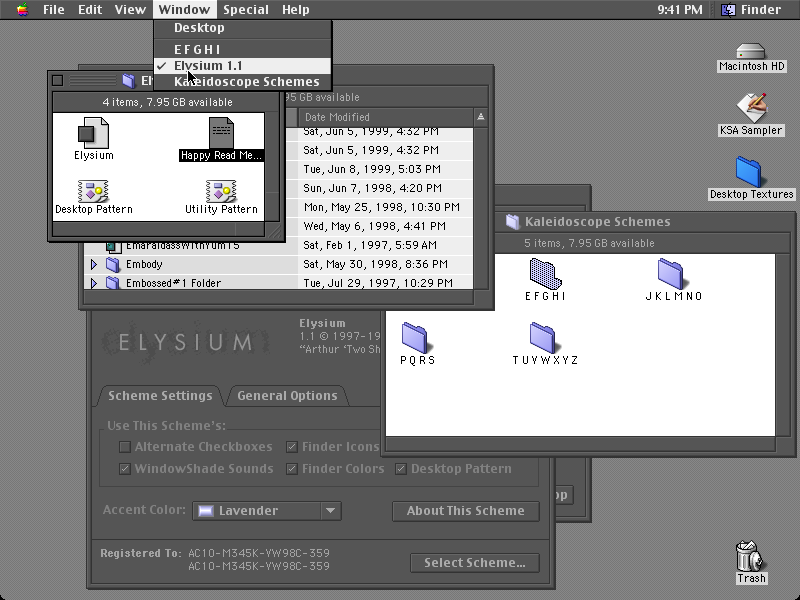Click the About This Scheme button

466,511
